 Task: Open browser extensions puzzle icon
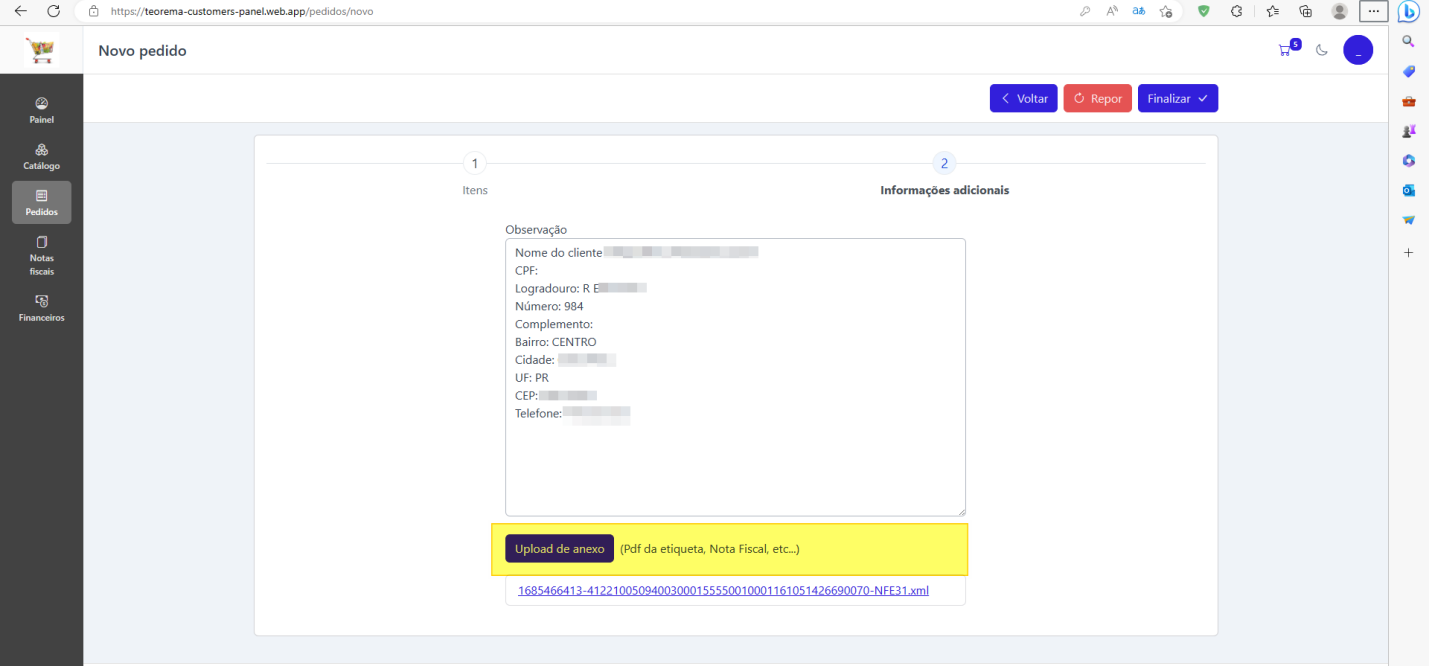(1237, 11)
